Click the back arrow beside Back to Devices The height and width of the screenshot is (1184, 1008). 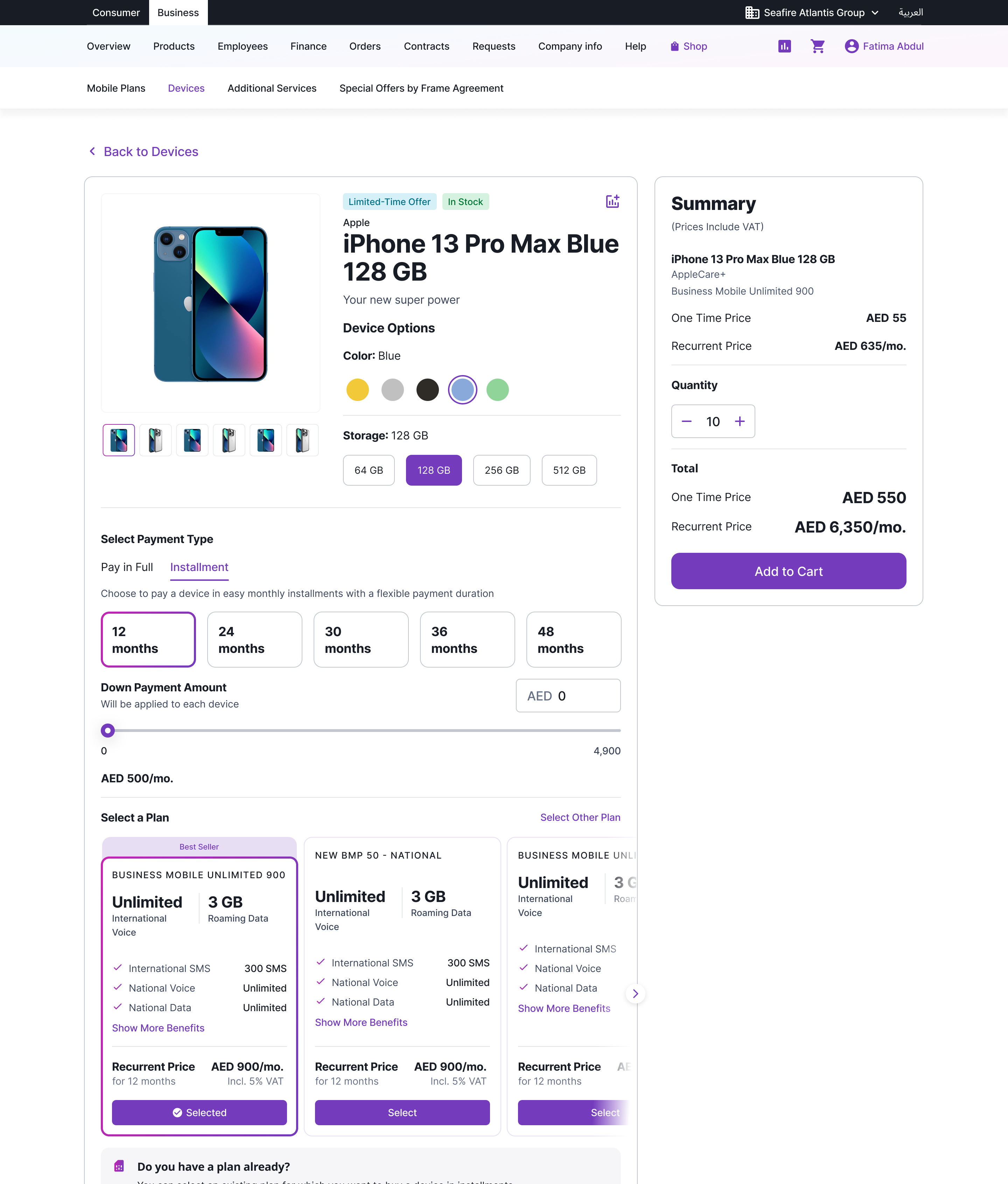point(92,151)
